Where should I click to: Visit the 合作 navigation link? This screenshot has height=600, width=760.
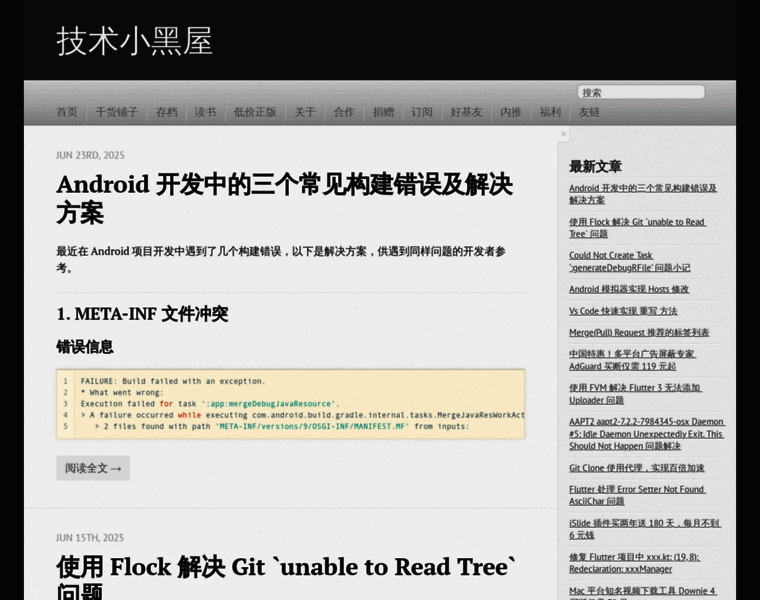pyautogui.click(x=344, y=112)
